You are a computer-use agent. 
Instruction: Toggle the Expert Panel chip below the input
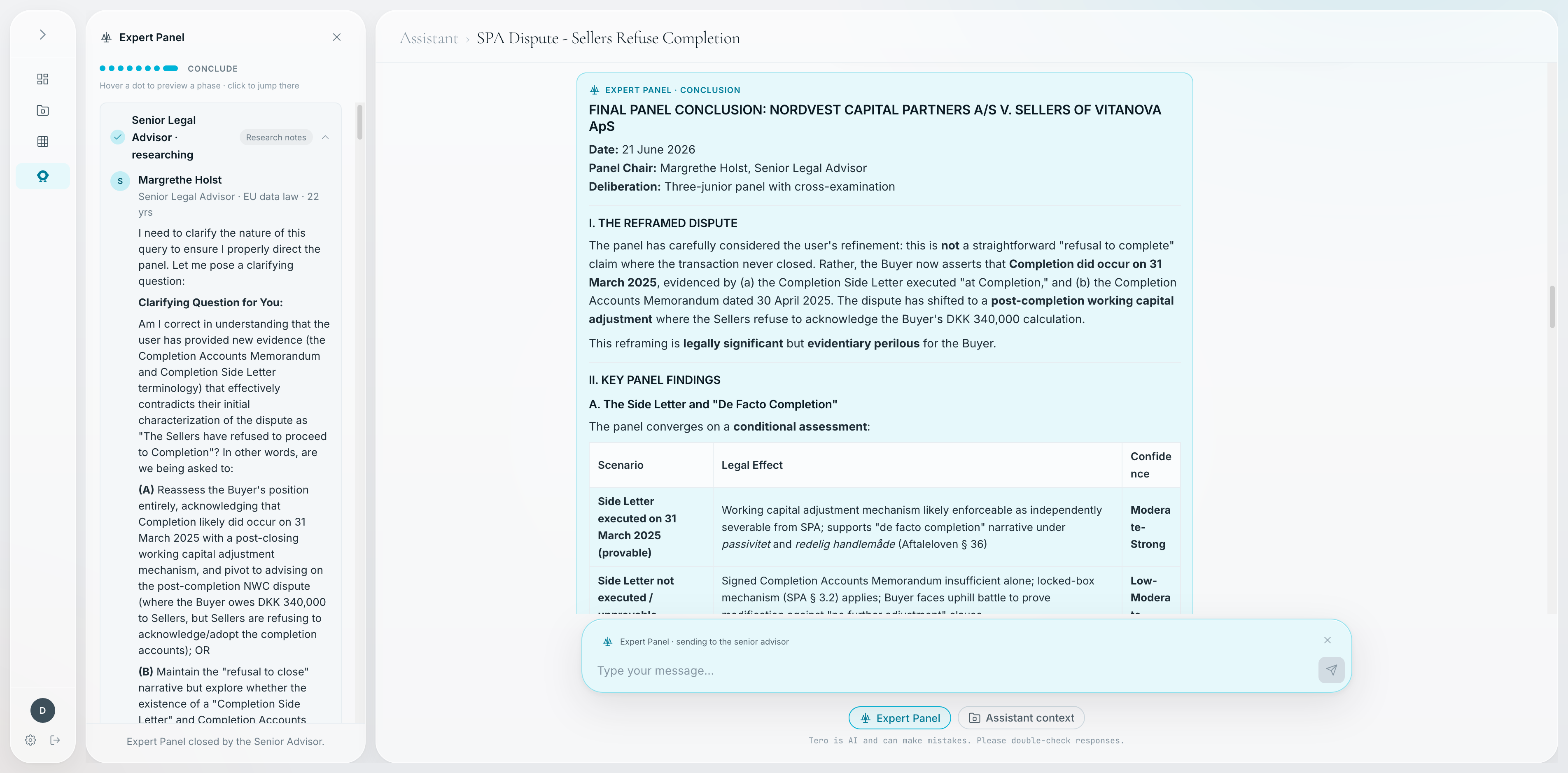coord(900,718)
